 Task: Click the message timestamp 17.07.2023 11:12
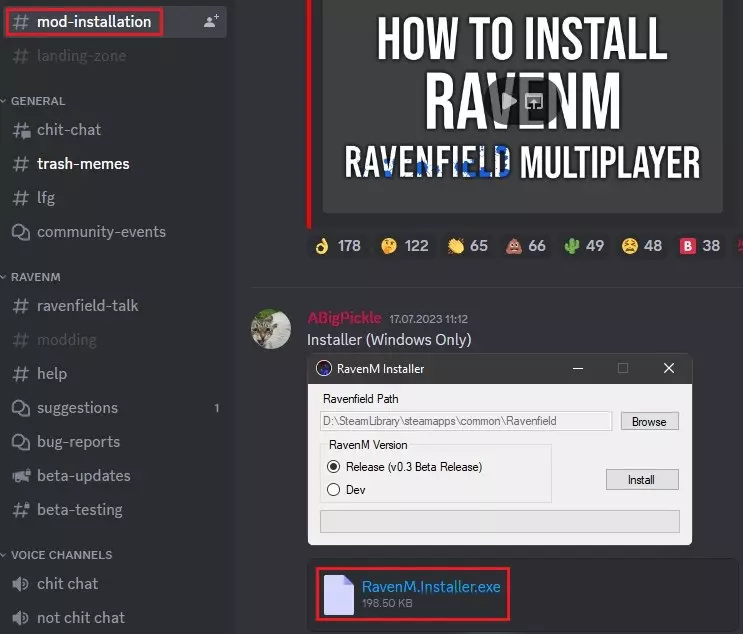tap(428, 319)
